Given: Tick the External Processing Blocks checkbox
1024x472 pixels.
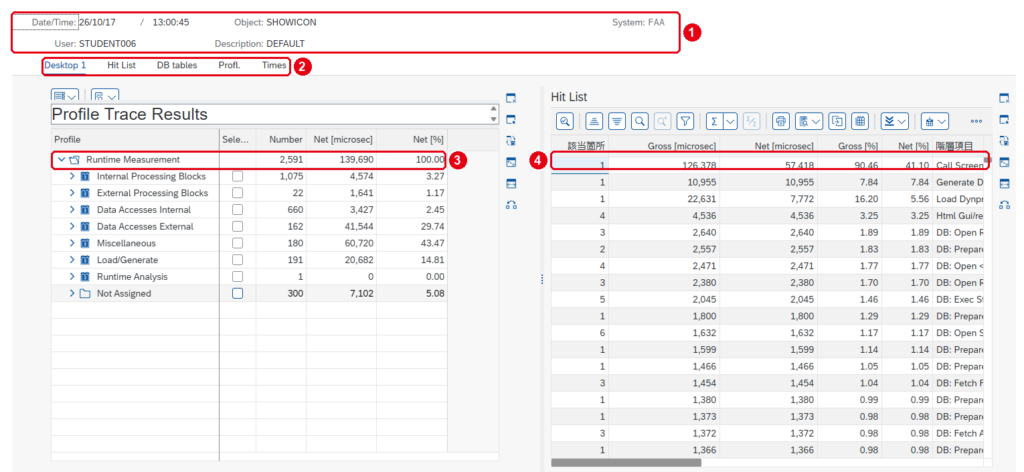Looking at the screenshot, I should [237, 193].
